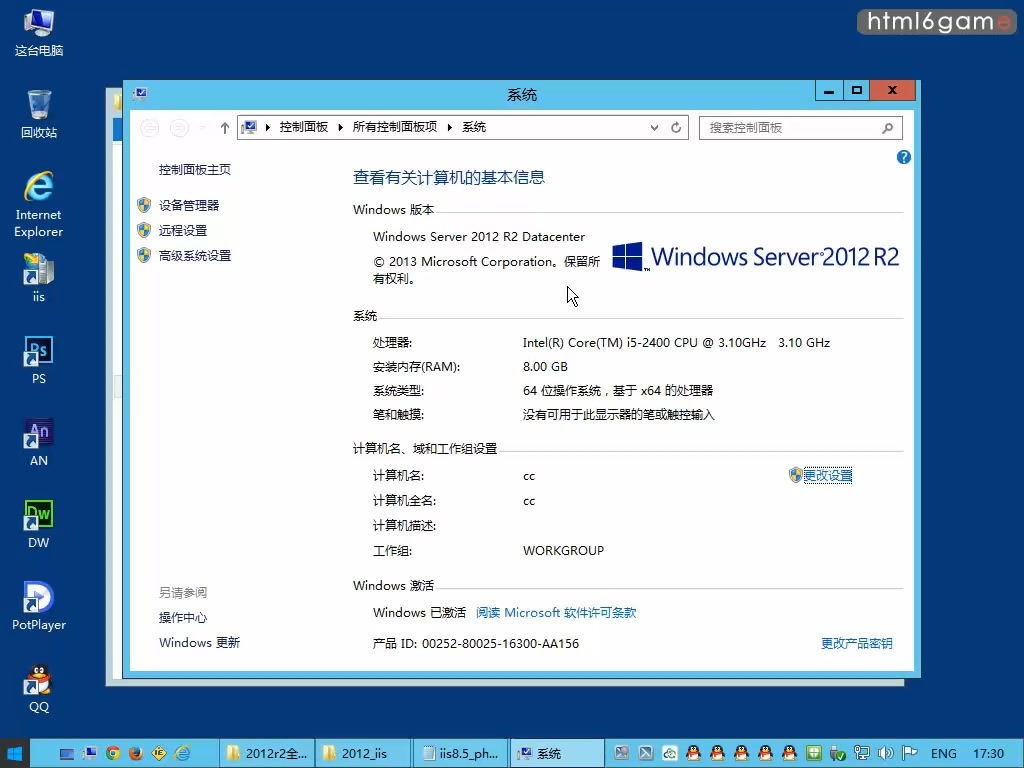Open the QQ desktop shortcut
1024x768 pixels.
(39, 688)
